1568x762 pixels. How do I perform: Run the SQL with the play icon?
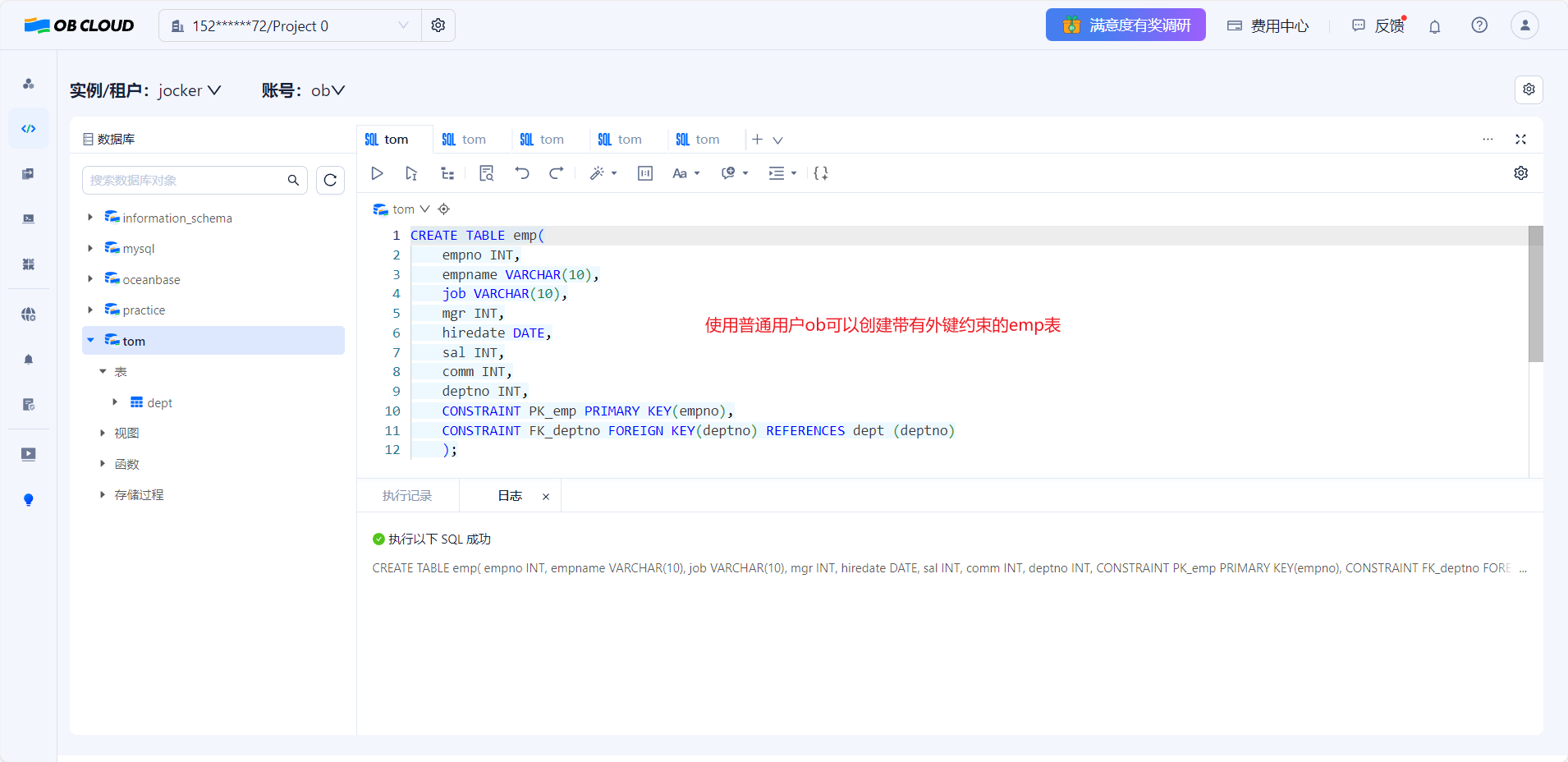pyautogui.click(x=377, y=173)
